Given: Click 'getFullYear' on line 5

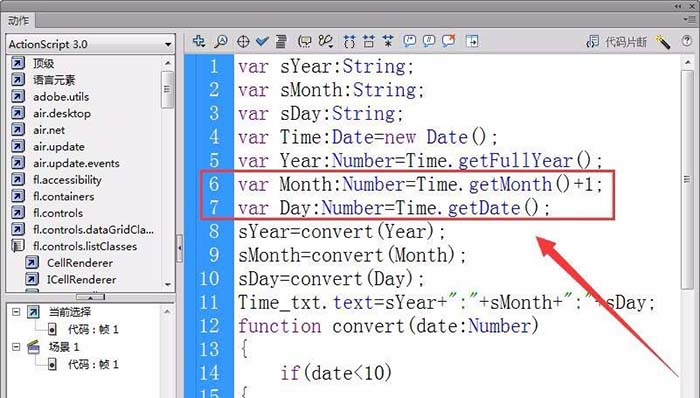Looking at the screenshot, I should 515,161.
